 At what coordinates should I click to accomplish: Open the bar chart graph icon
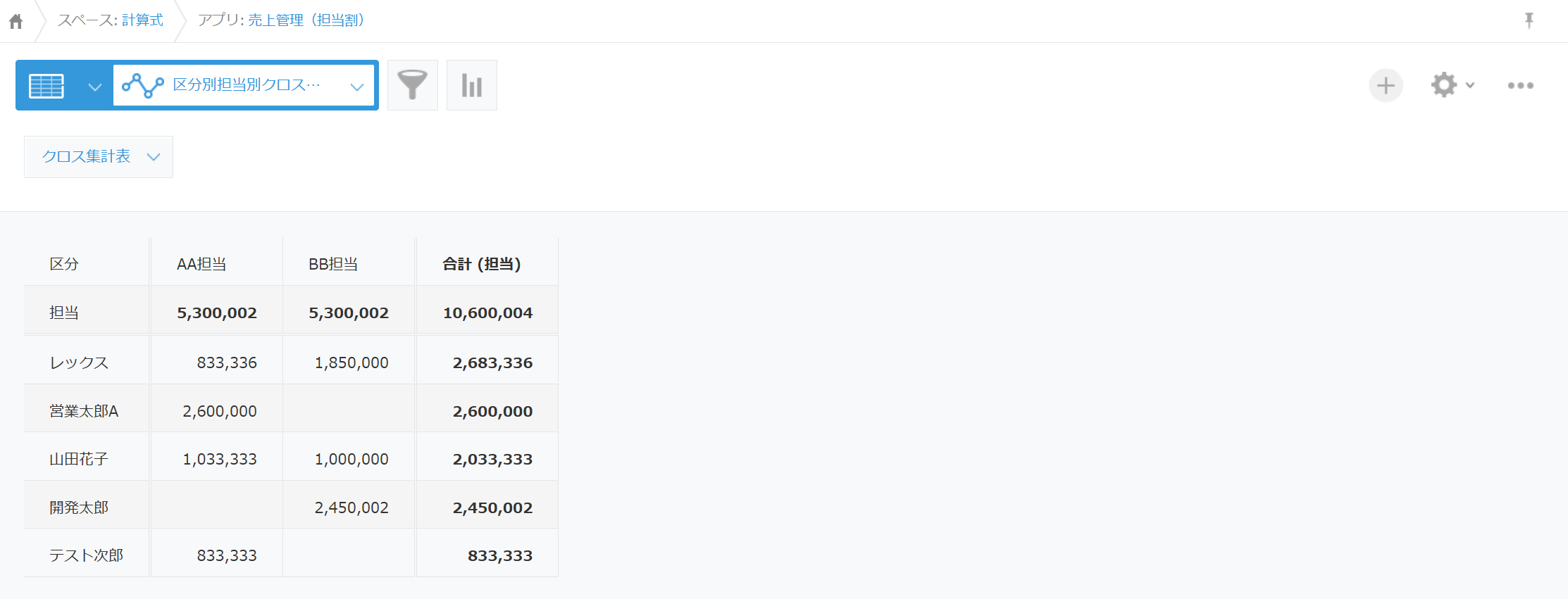pos(472,85)
